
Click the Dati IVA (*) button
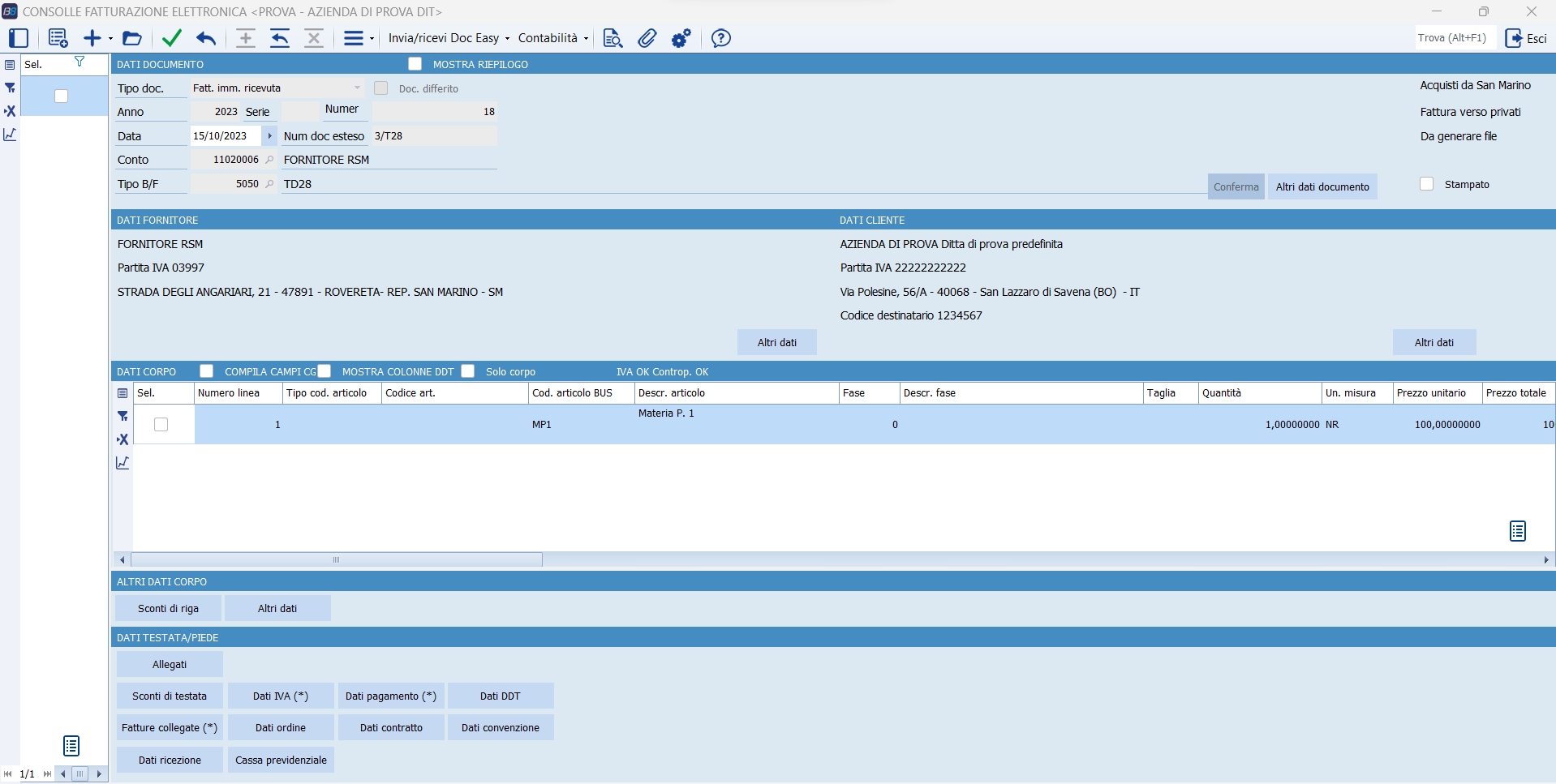[280, 696]
